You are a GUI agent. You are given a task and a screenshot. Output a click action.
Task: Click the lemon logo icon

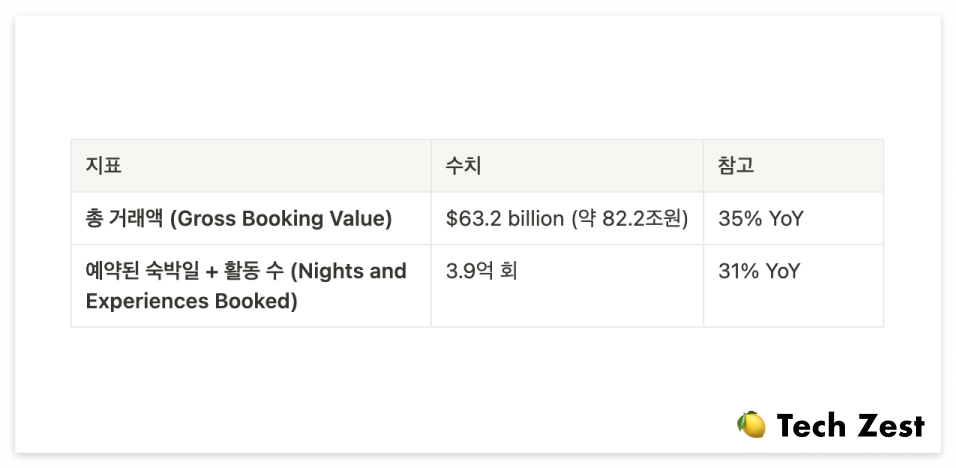(x=751, y=425)
